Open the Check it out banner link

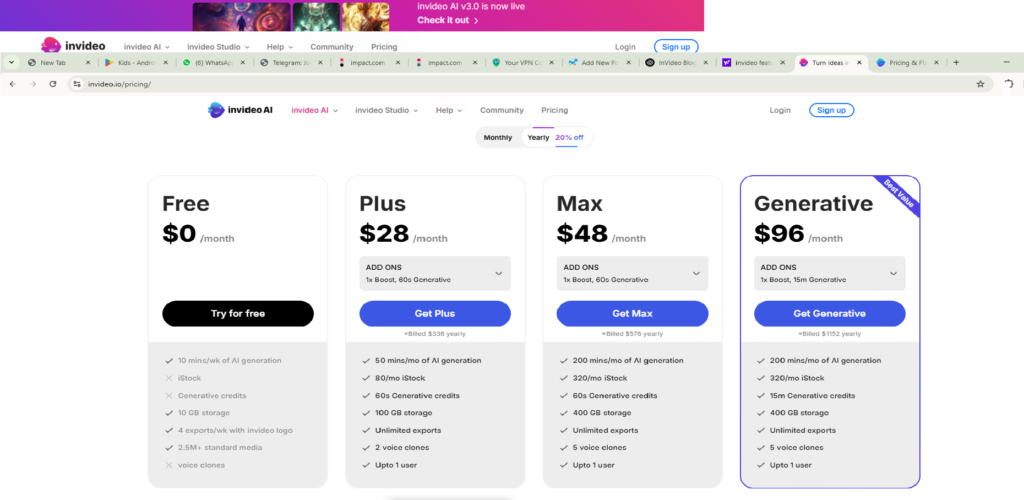[448, 20]
